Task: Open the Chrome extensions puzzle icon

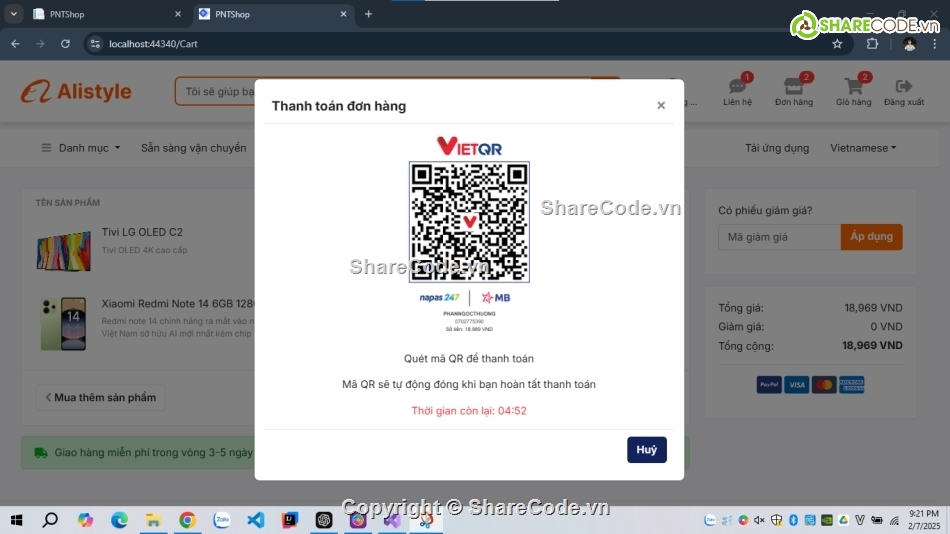Action: point(872,44)
